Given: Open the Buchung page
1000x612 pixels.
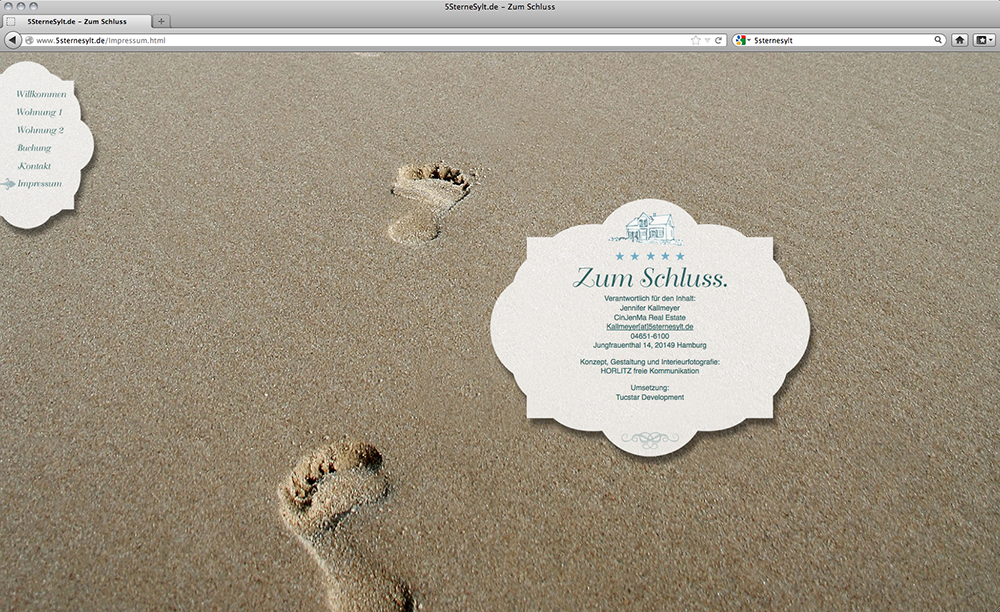Looking at the screenshot, I should [x=34, y=148].
